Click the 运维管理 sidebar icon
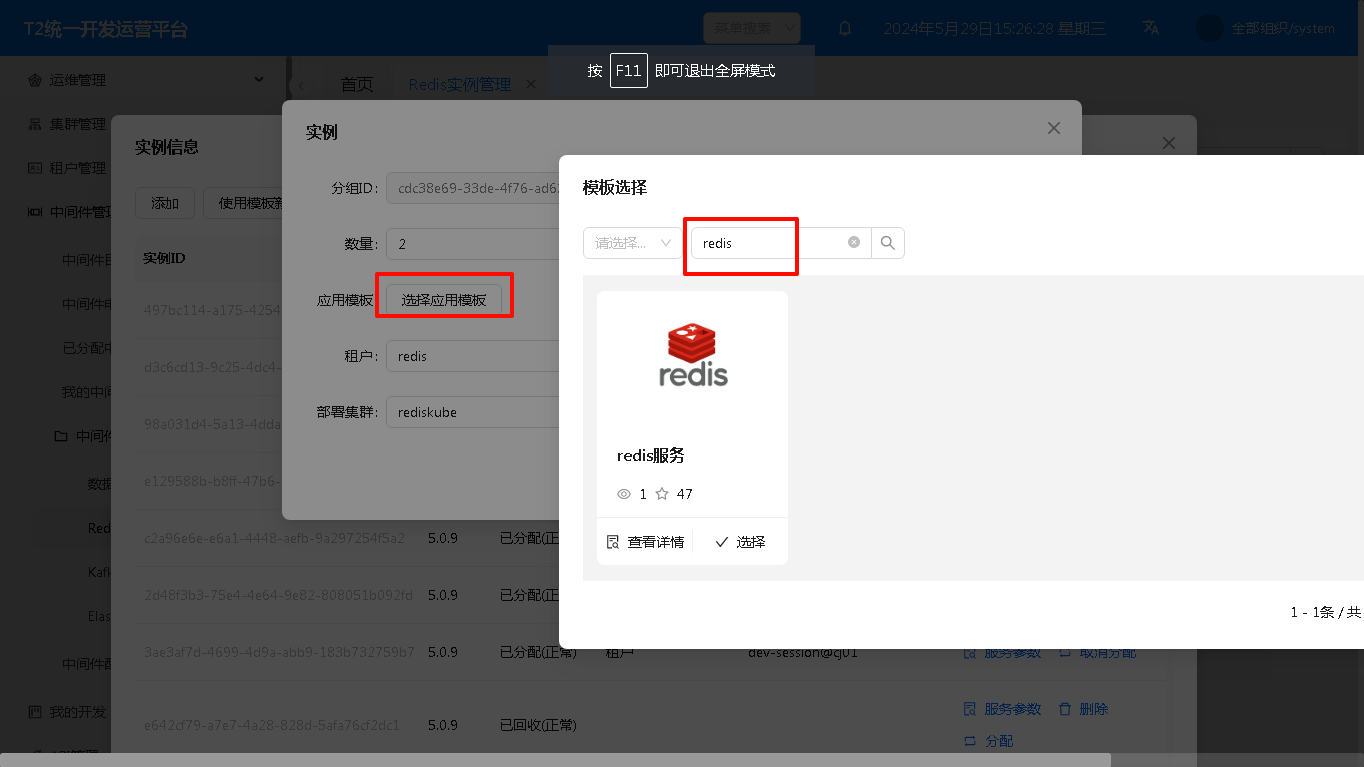 coord(35,80)
